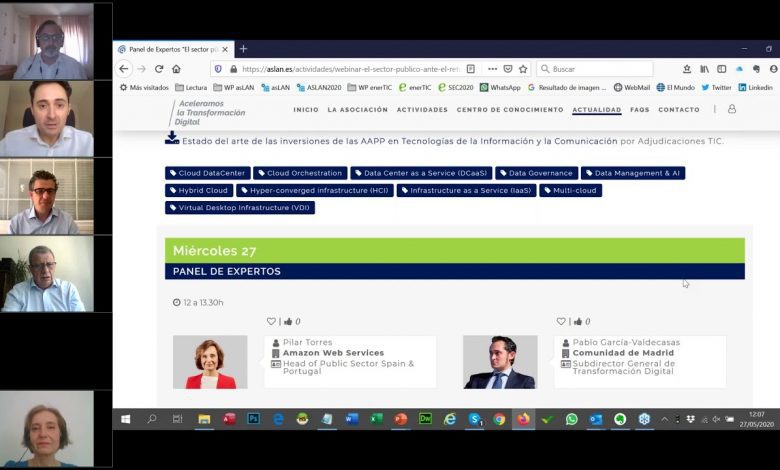Screen dimensions: 780x470
Task: Toggle the heart favorite for Pablo García-Valdecasas
Action: pyautogui.click(x=561, y=321)
